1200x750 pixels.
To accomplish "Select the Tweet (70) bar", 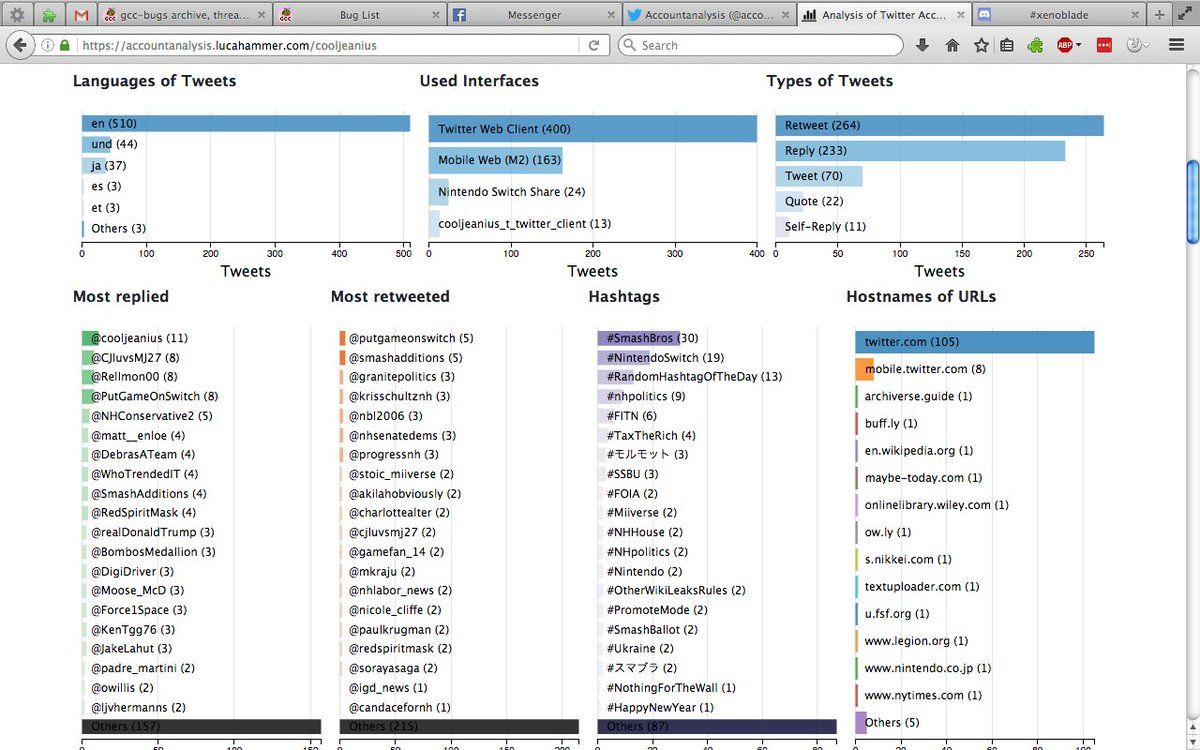I will pyautogui.click(x=819, y=176).
